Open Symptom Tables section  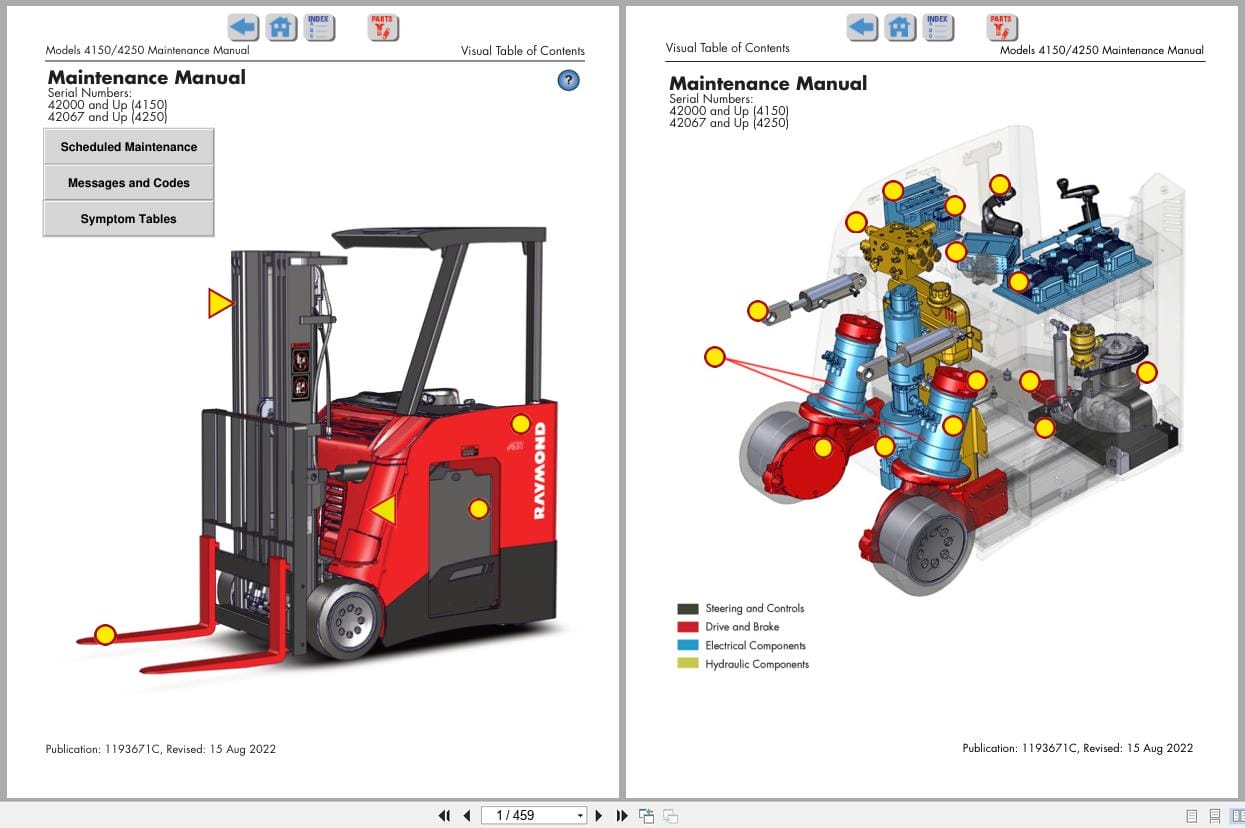(129, 219)
